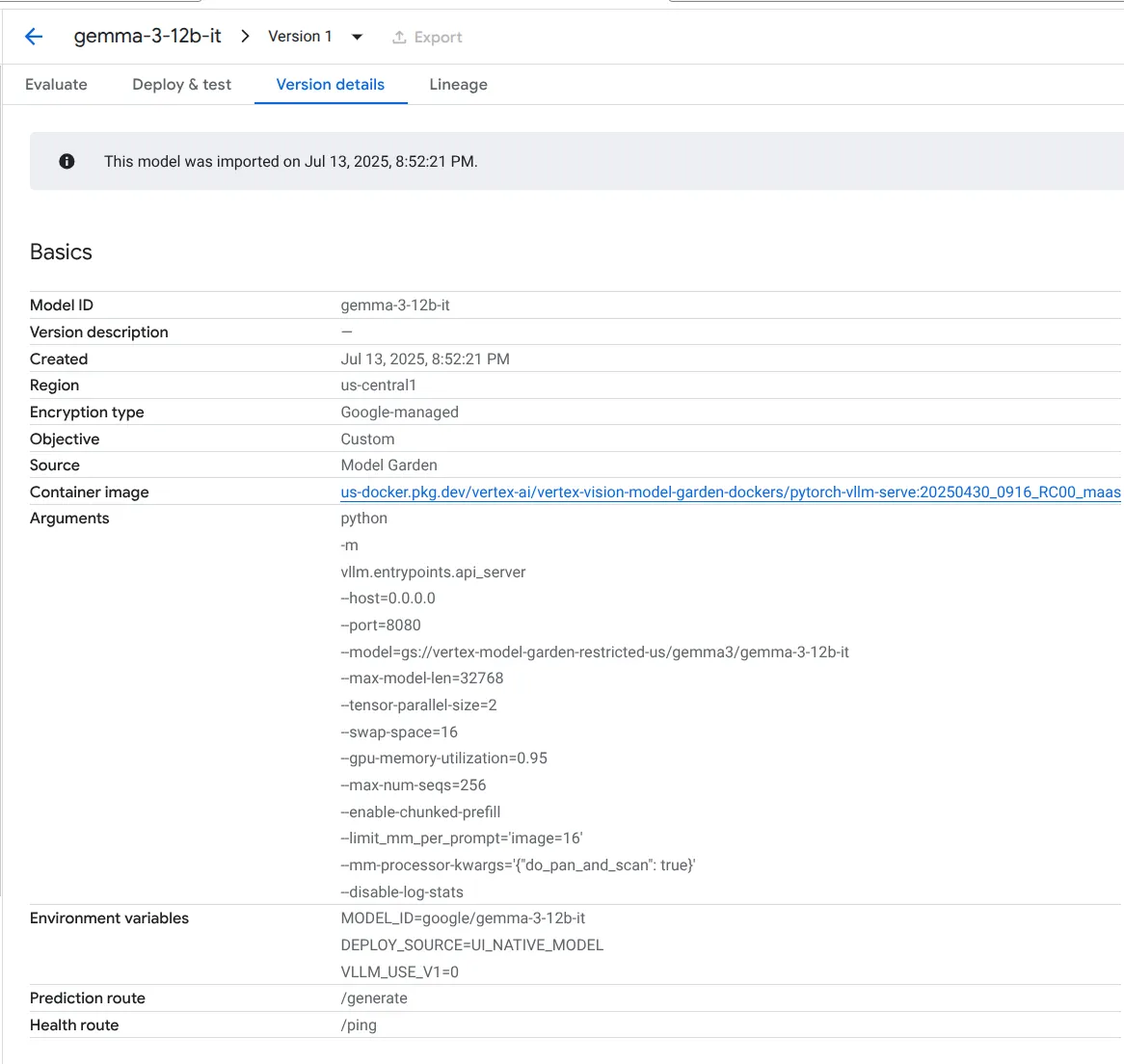1124x1064 pixels.
Task: Open the Deploy & test tab
Action: tap(182, 85)
